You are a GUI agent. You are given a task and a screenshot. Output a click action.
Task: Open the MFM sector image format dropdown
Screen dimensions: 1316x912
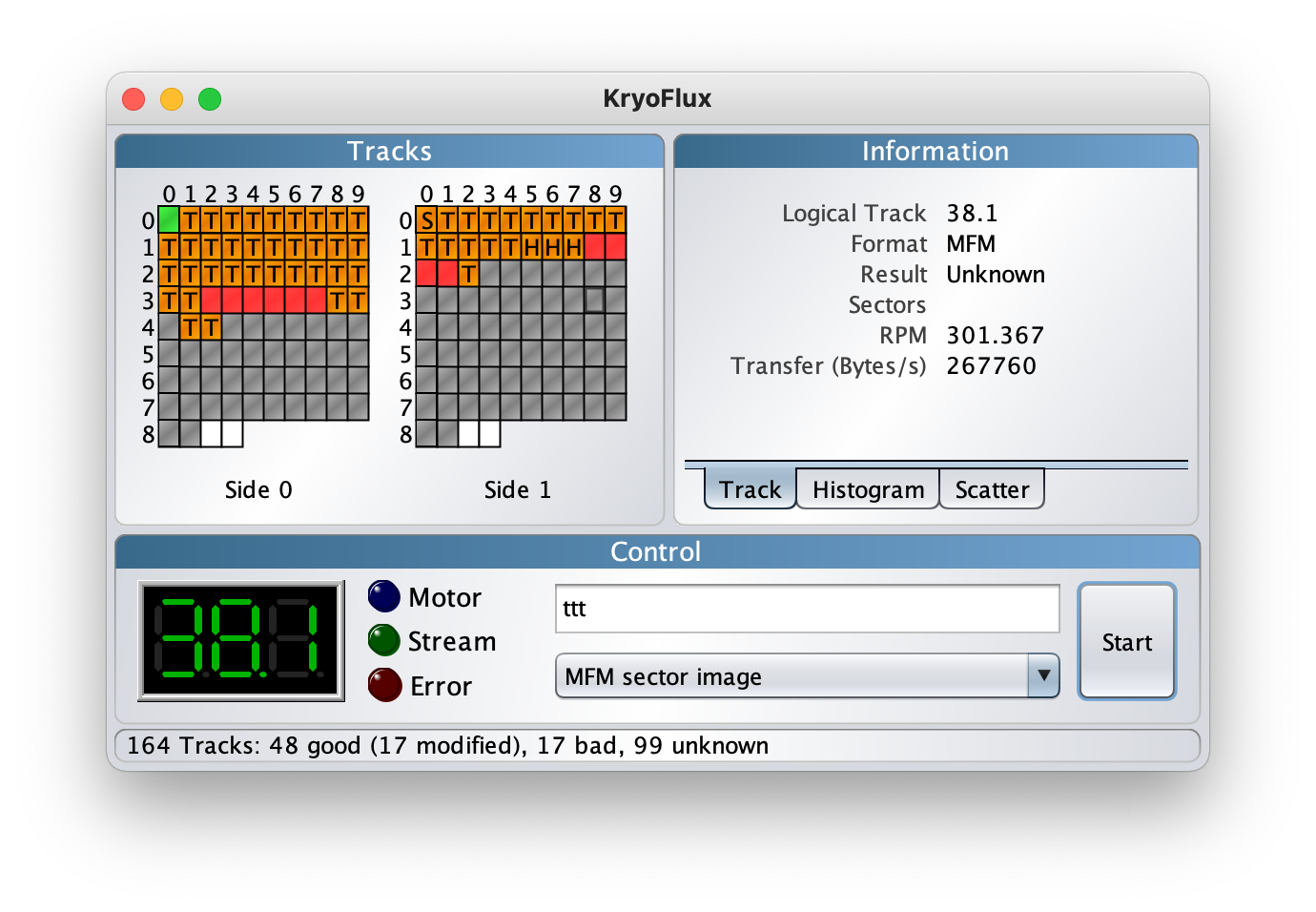(807, 676)
